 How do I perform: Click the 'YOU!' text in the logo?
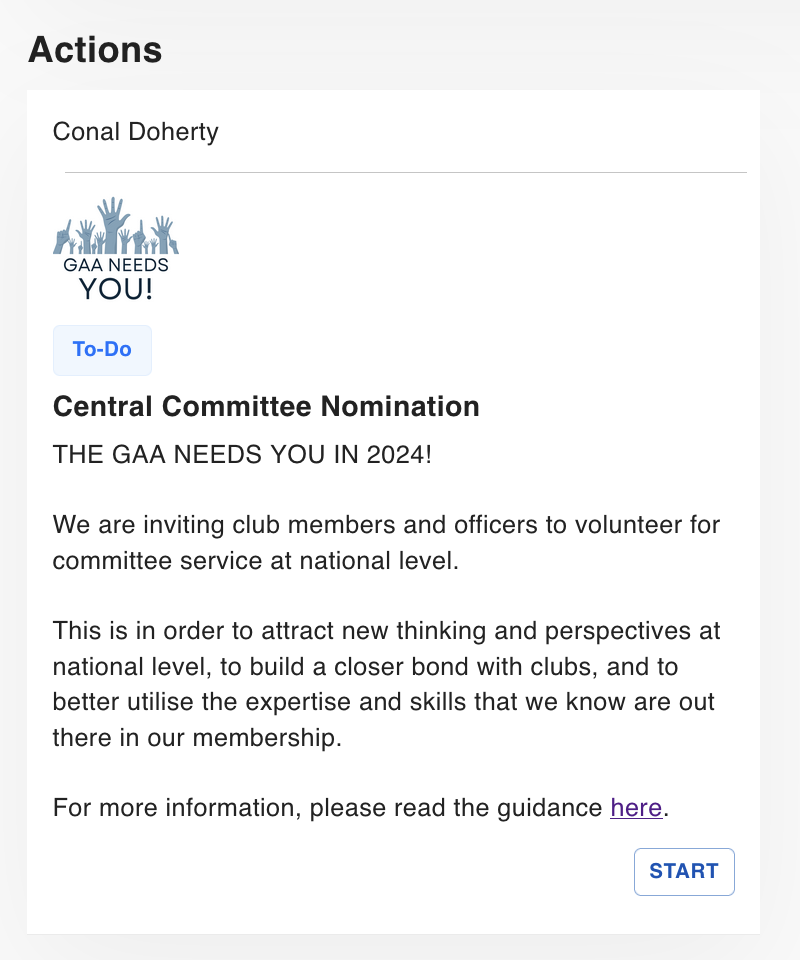(x=116, y=289)
